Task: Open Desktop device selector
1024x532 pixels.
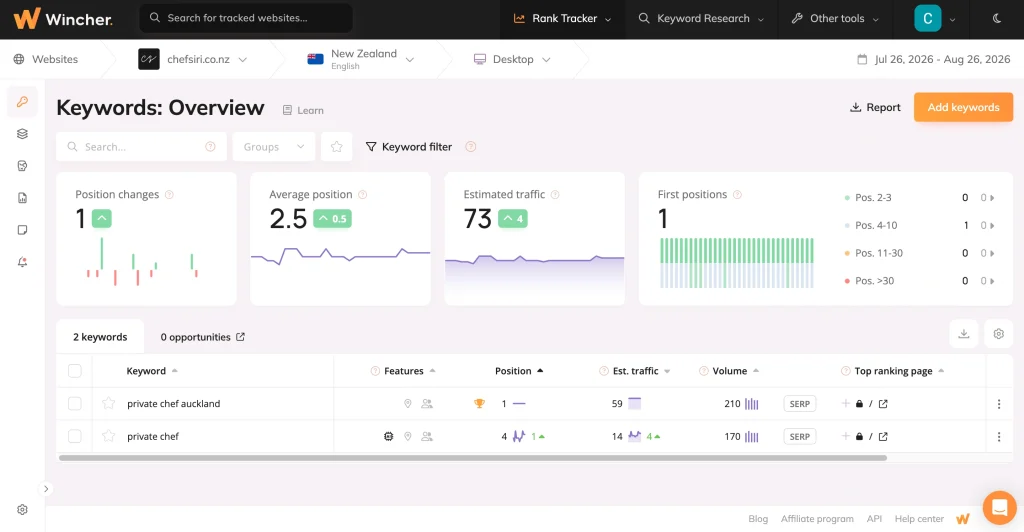Action: point(512,59)
